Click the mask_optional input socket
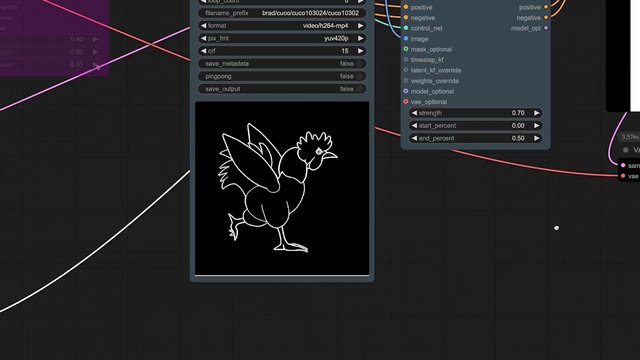 click(406, 49)
